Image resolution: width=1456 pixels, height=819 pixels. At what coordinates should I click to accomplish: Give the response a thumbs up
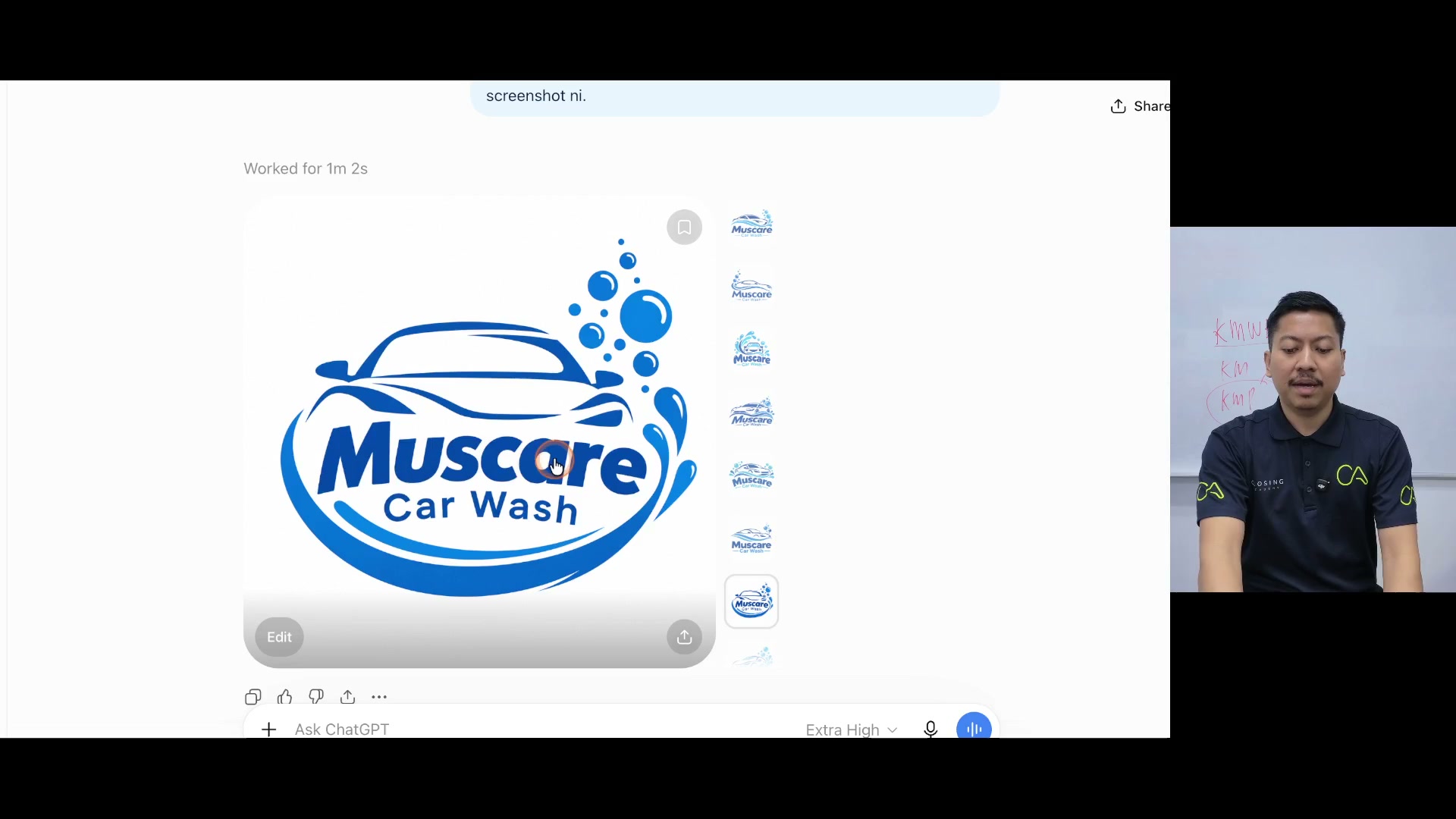coord(285,697)
